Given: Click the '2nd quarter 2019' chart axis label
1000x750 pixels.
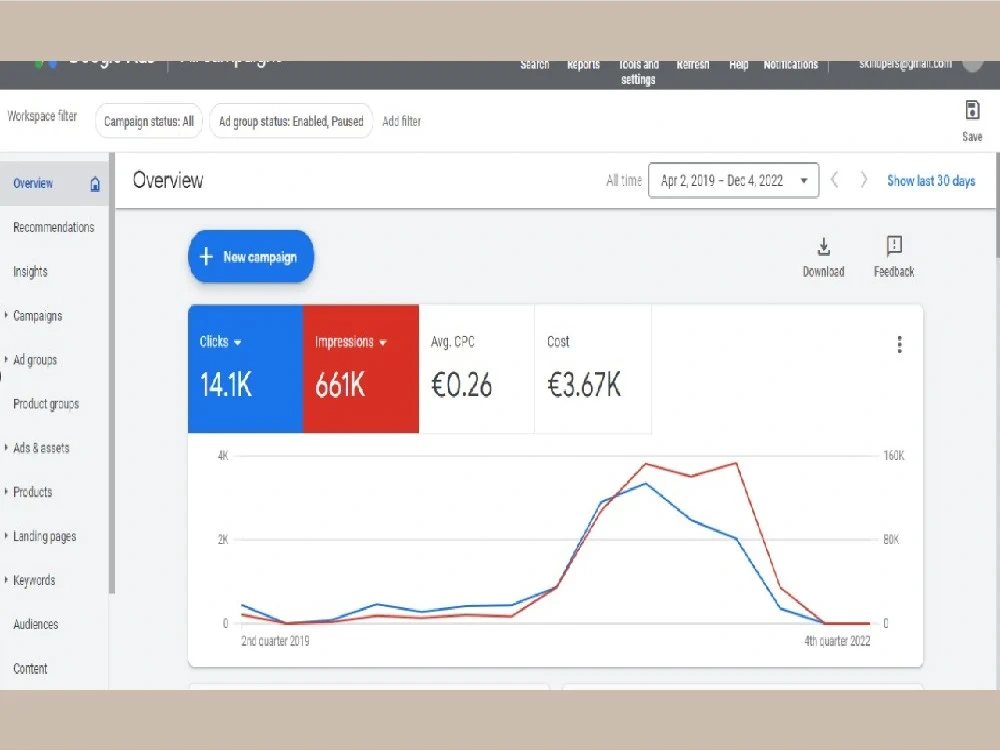Looking at the screenshot, I should tap(275, 641).
